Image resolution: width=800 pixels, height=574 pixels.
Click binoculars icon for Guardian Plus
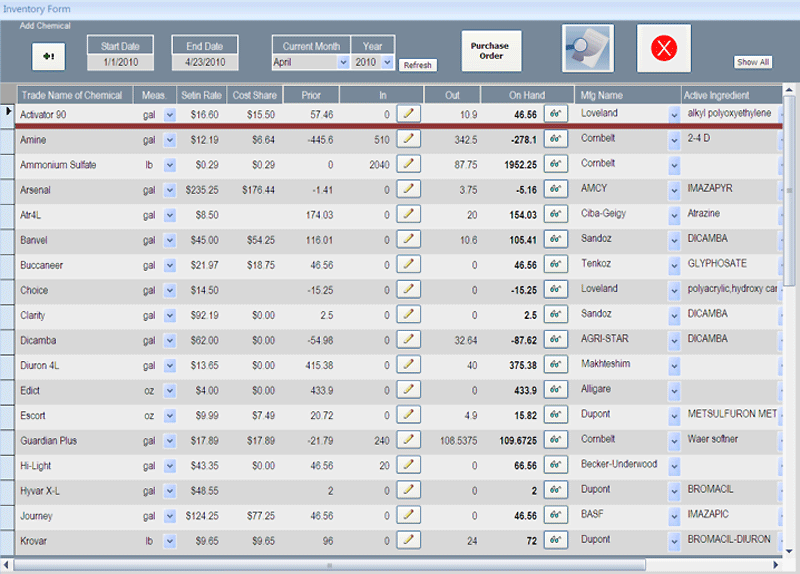click(x=556, y=439)
